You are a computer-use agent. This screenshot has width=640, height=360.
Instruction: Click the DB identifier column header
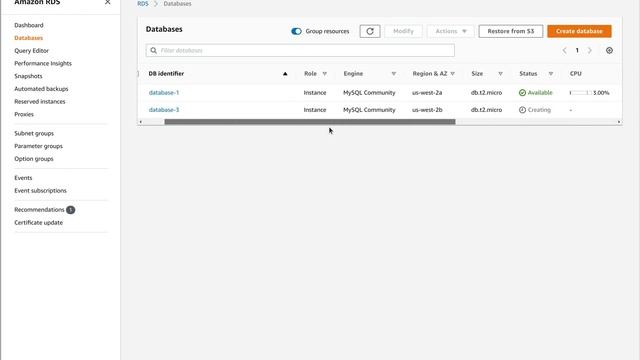(x=166, y=73)
